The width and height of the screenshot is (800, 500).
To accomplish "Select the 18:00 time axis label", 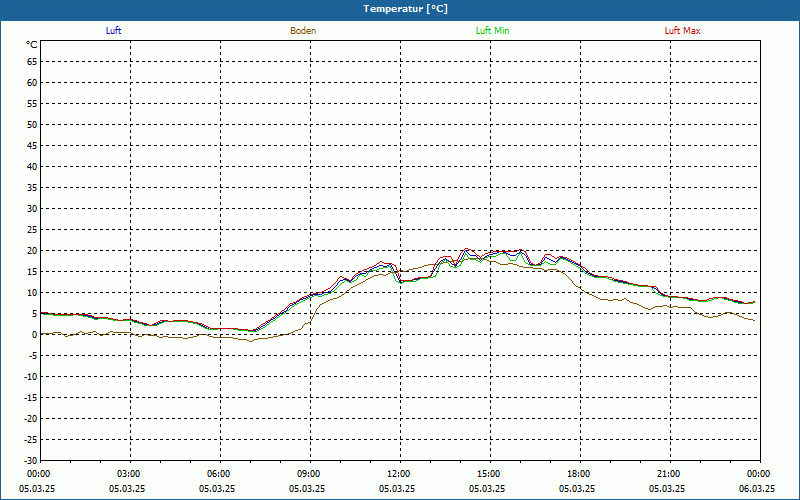I will pyautogui.click(x=580, y=474).
